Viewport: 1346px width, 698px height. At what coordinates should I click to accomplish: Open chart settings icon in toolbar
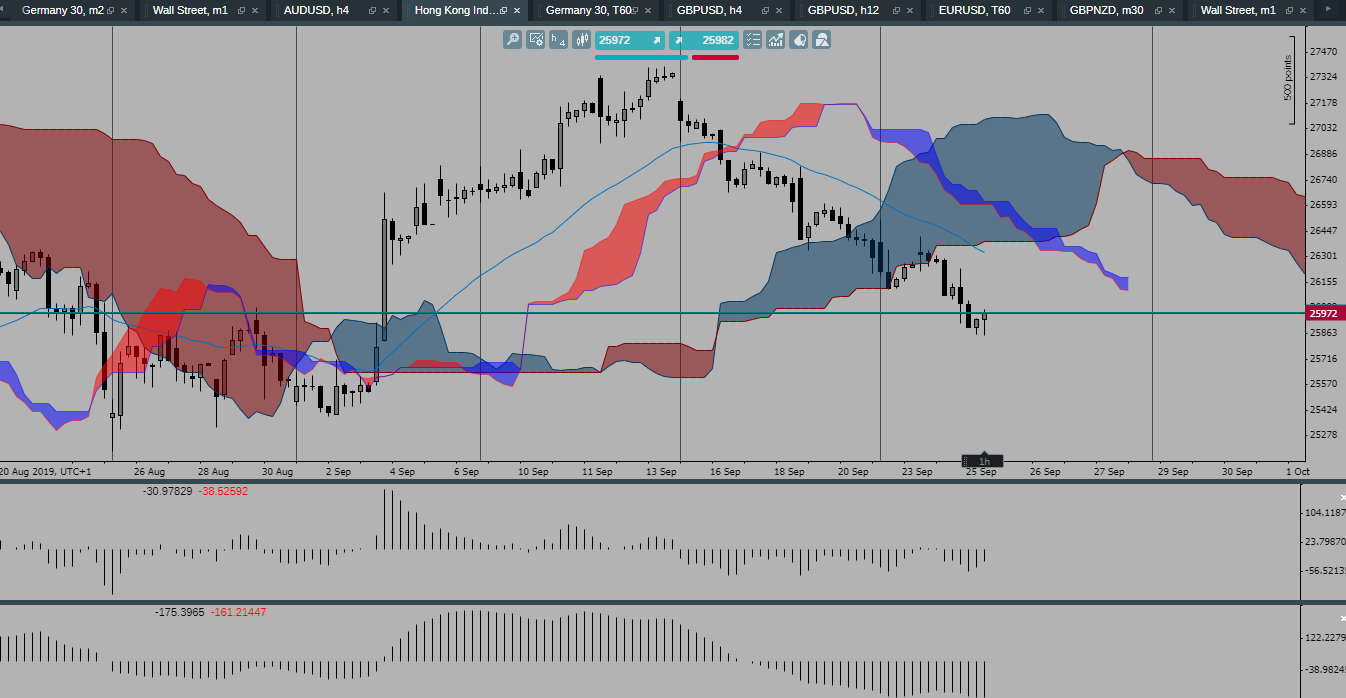pos(536,40)
